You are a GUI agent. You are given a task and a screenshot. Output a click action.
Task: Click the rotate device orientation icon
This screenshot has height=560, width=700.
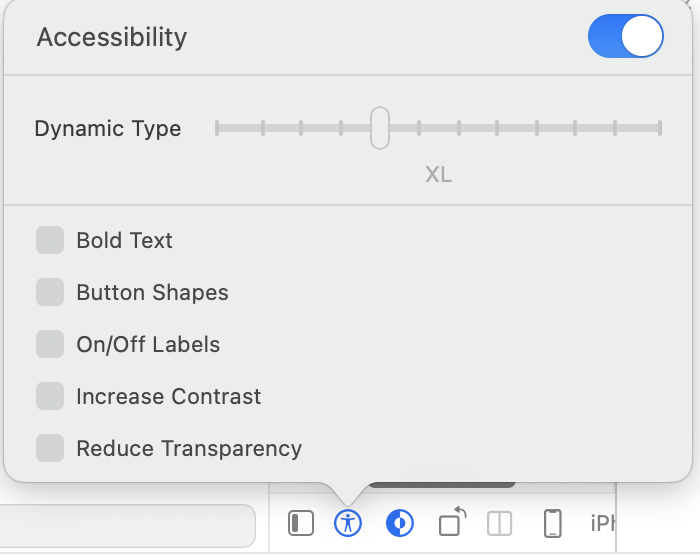[x=452, y=521]
